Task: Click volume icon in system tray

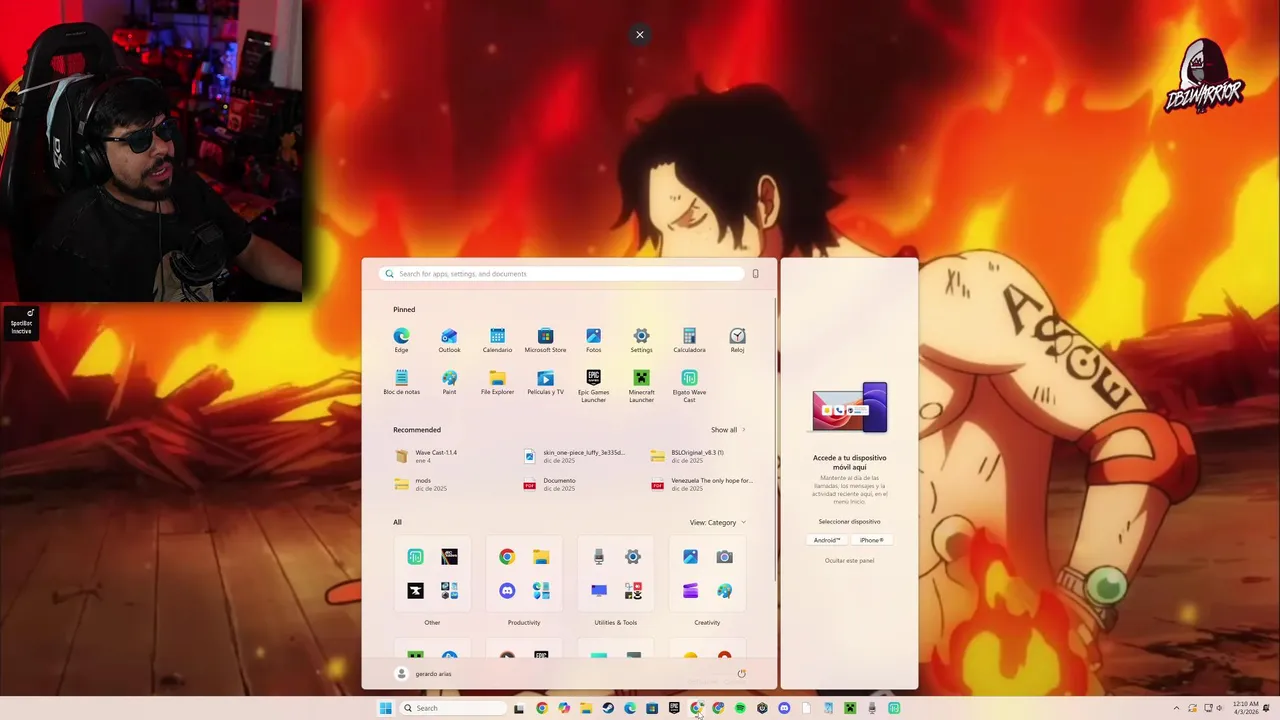Action: [1220, 708]
